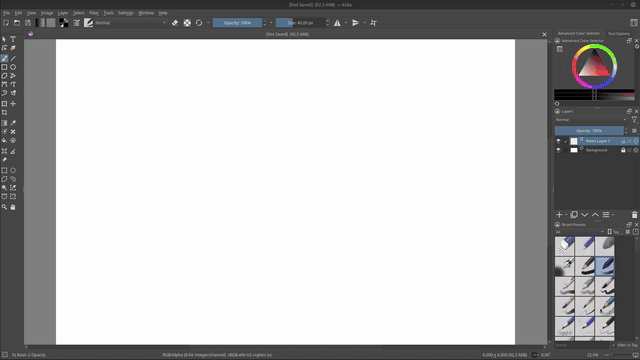Open the brush blending mode Normal dropdown
640x360 pixels.
130,23
